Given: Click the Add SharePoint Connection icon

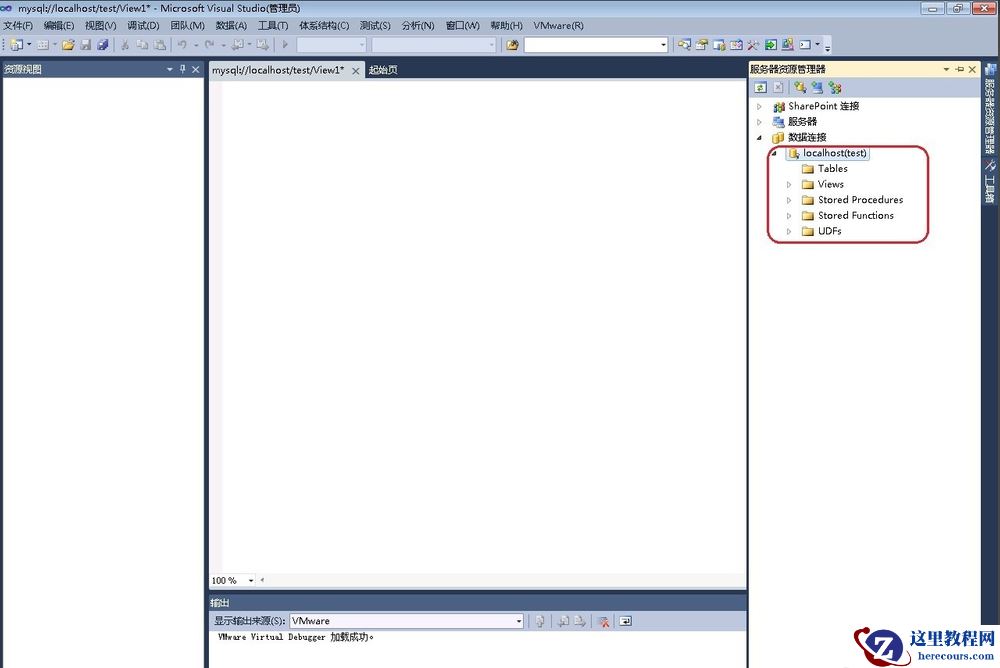Looking at the screenshot, I should tap(835, 87).
